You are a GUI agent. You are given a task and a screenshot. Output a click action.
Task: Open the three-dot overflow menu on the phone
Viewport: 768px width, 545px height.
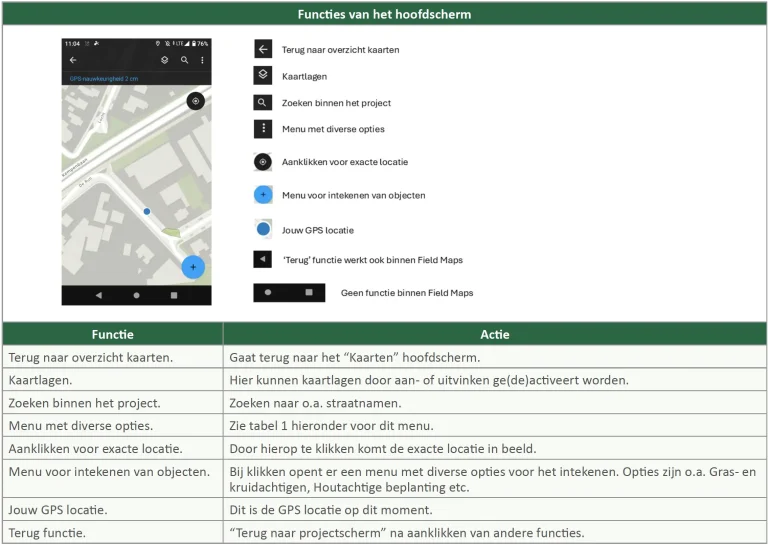(202, 60)
